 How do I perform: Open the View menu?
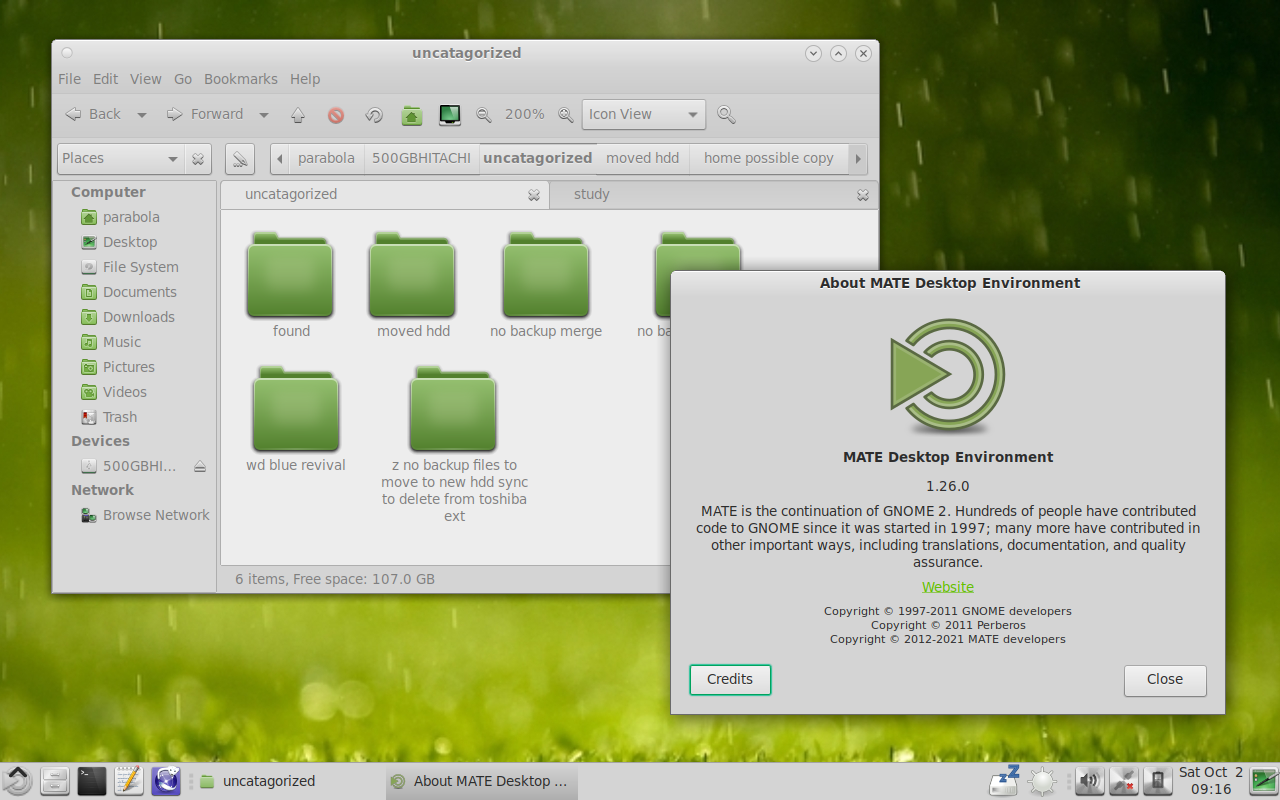[146, 79]
